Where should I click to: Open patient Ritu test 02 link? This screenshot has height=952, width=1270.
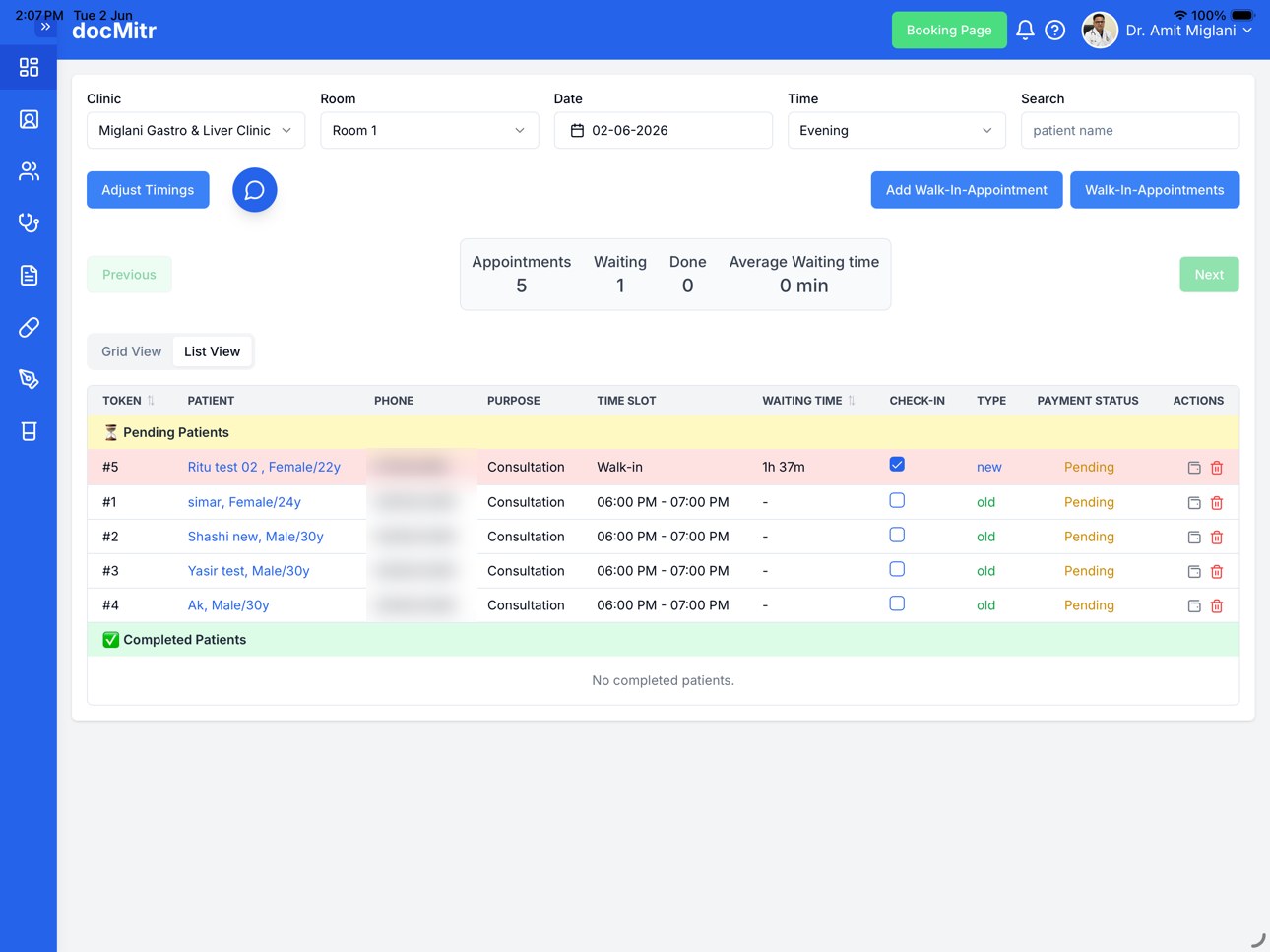tap(264, 467)
